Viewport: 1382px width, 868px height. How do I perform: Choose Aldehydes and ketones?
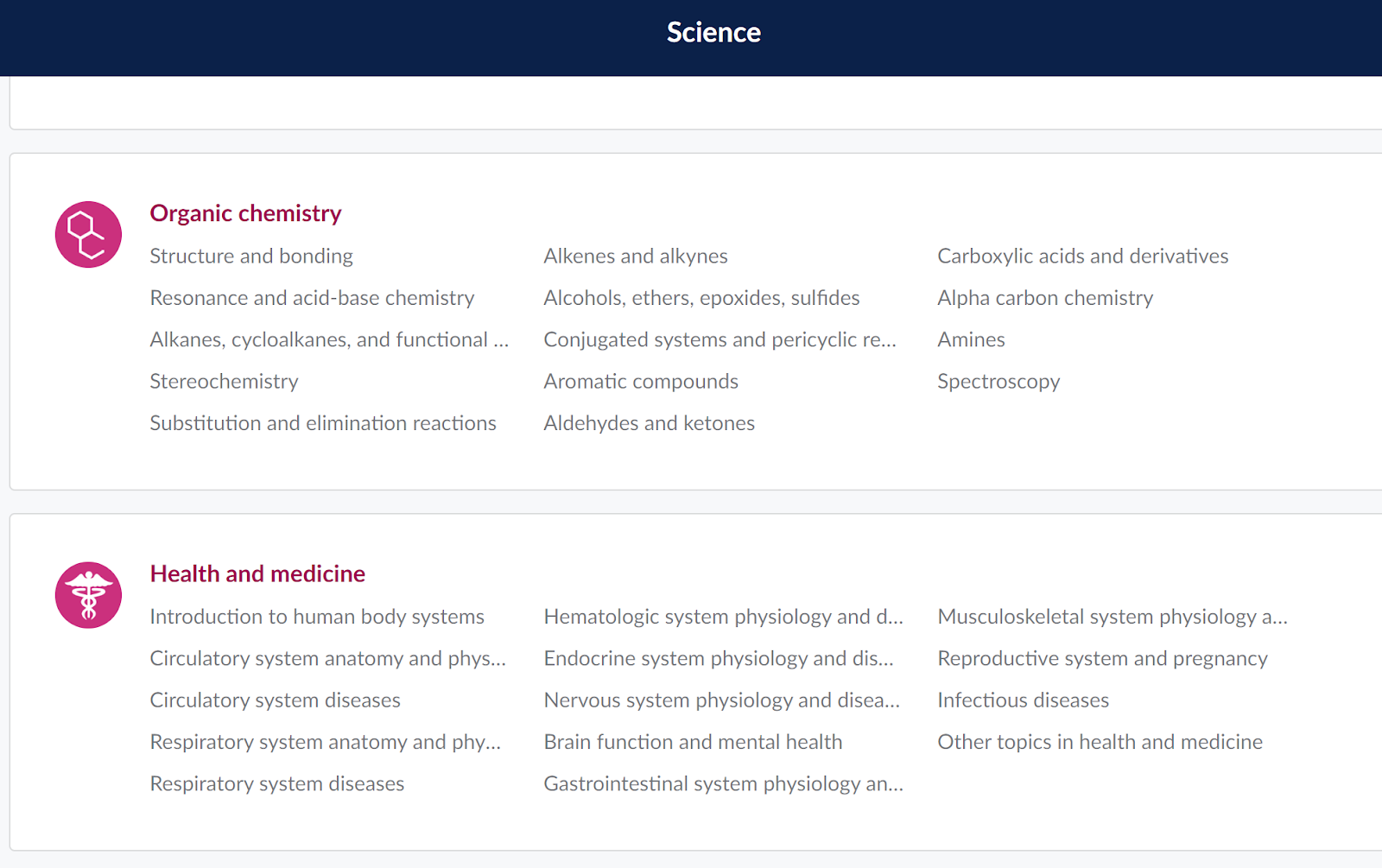pyautogui.click(x=650, y=423)
